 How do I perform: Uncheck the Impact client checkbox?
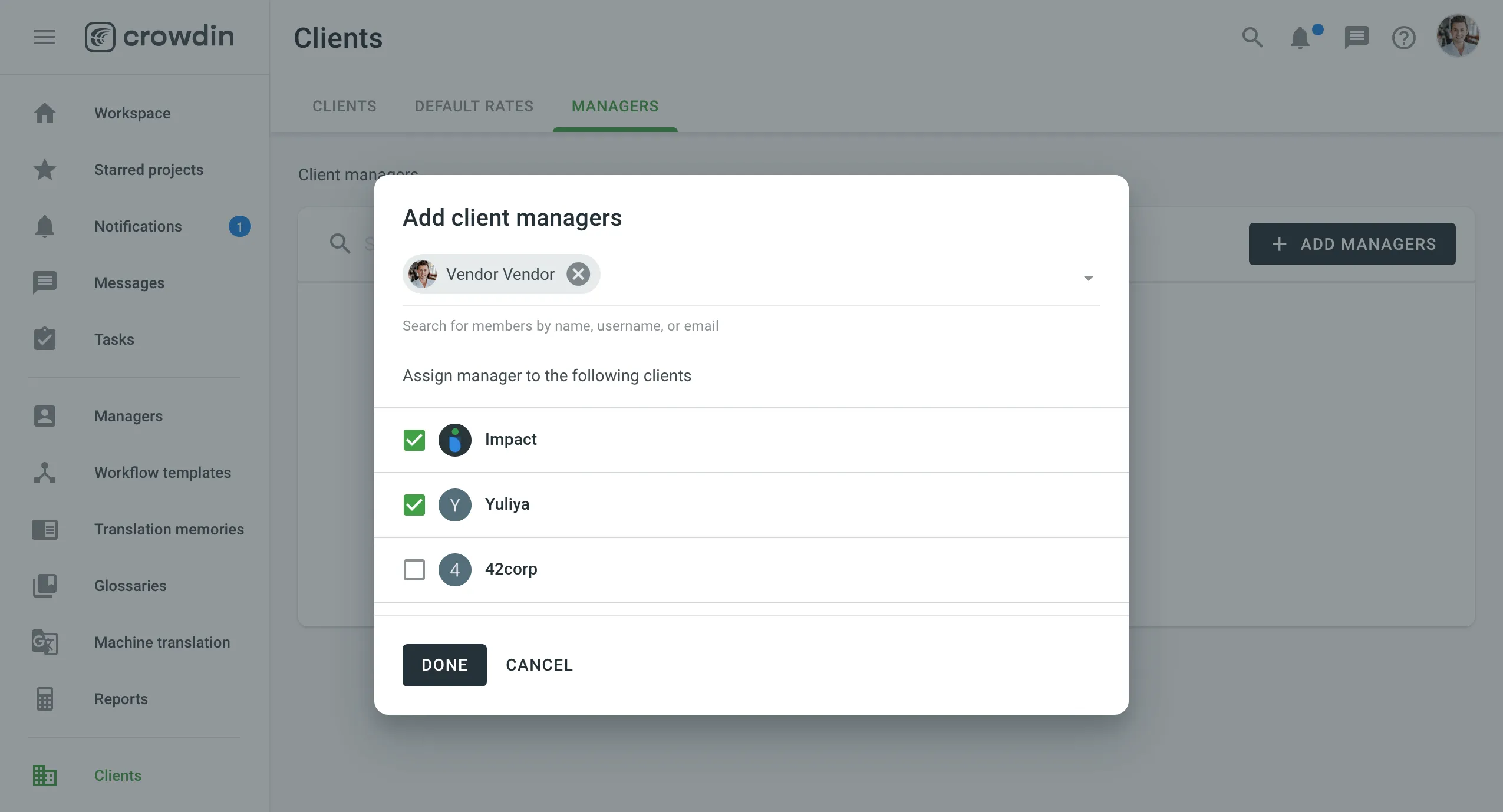click(414, 440)
